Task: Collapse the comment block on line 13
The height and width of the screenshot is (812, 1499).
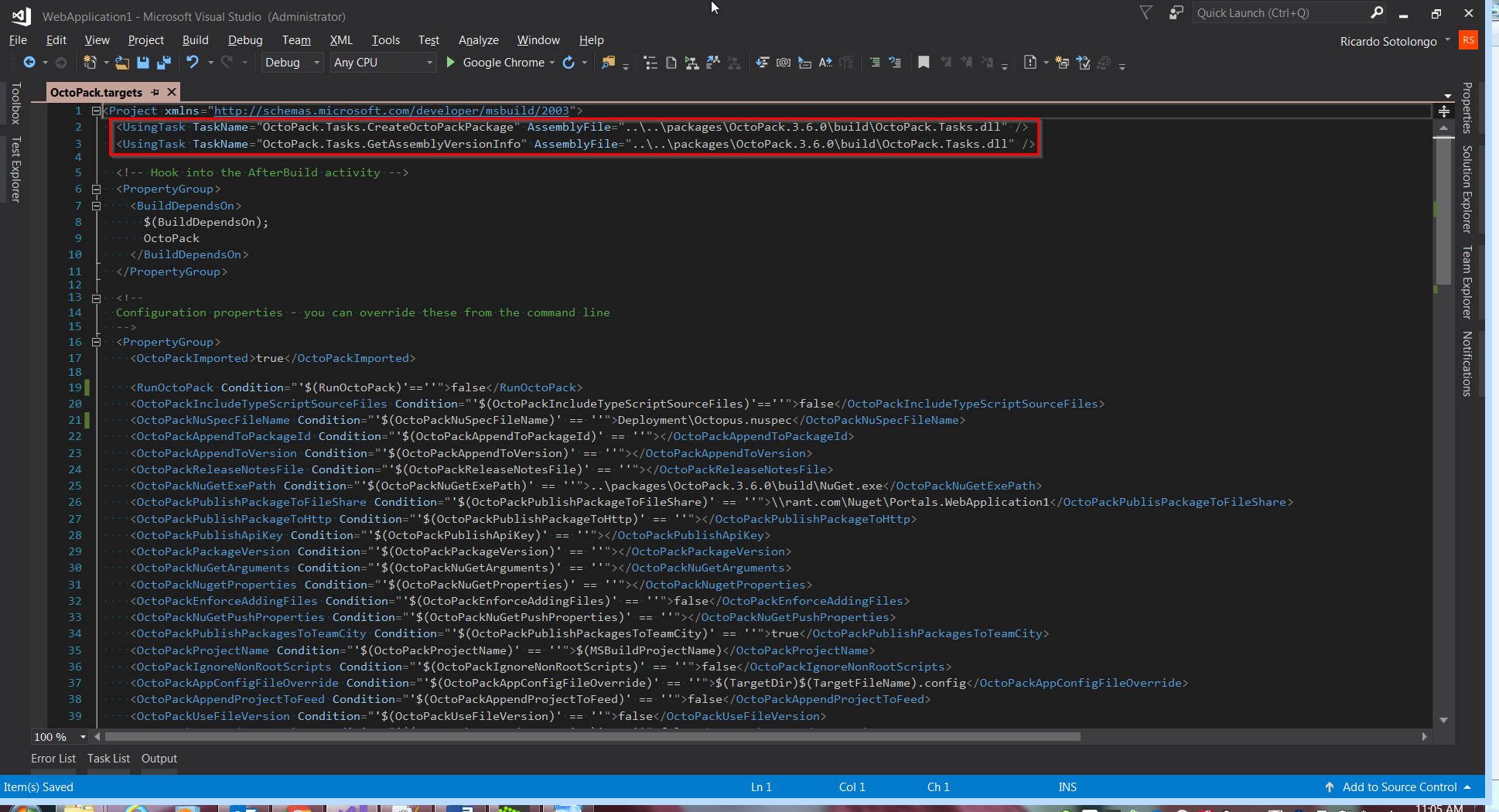Action: [97, 298]
